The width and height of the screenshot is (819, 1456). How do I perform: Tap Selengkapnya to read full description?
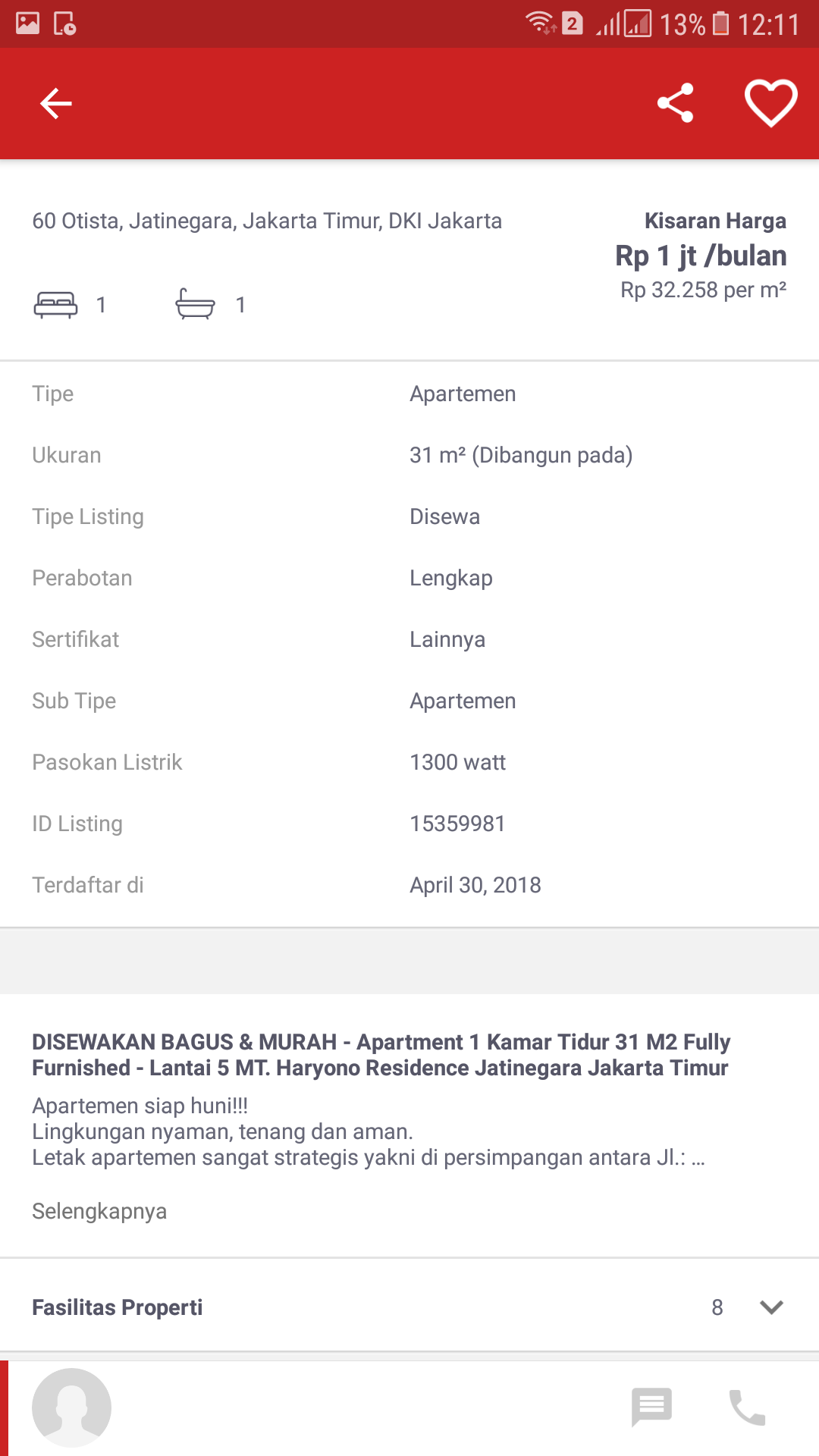99,1211
